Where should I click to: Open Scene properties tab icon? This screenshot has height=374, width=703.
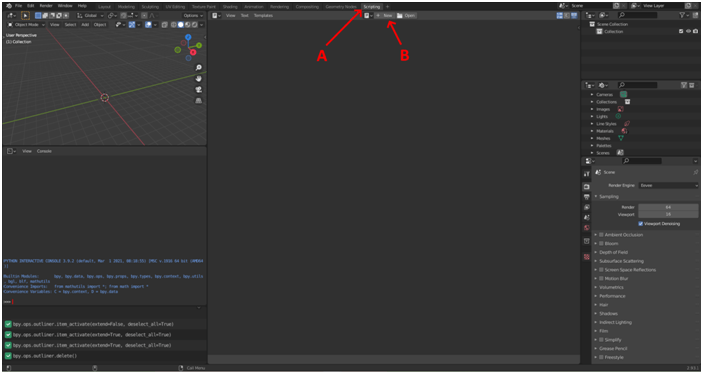pyautogui.click(x=586, y=217)
